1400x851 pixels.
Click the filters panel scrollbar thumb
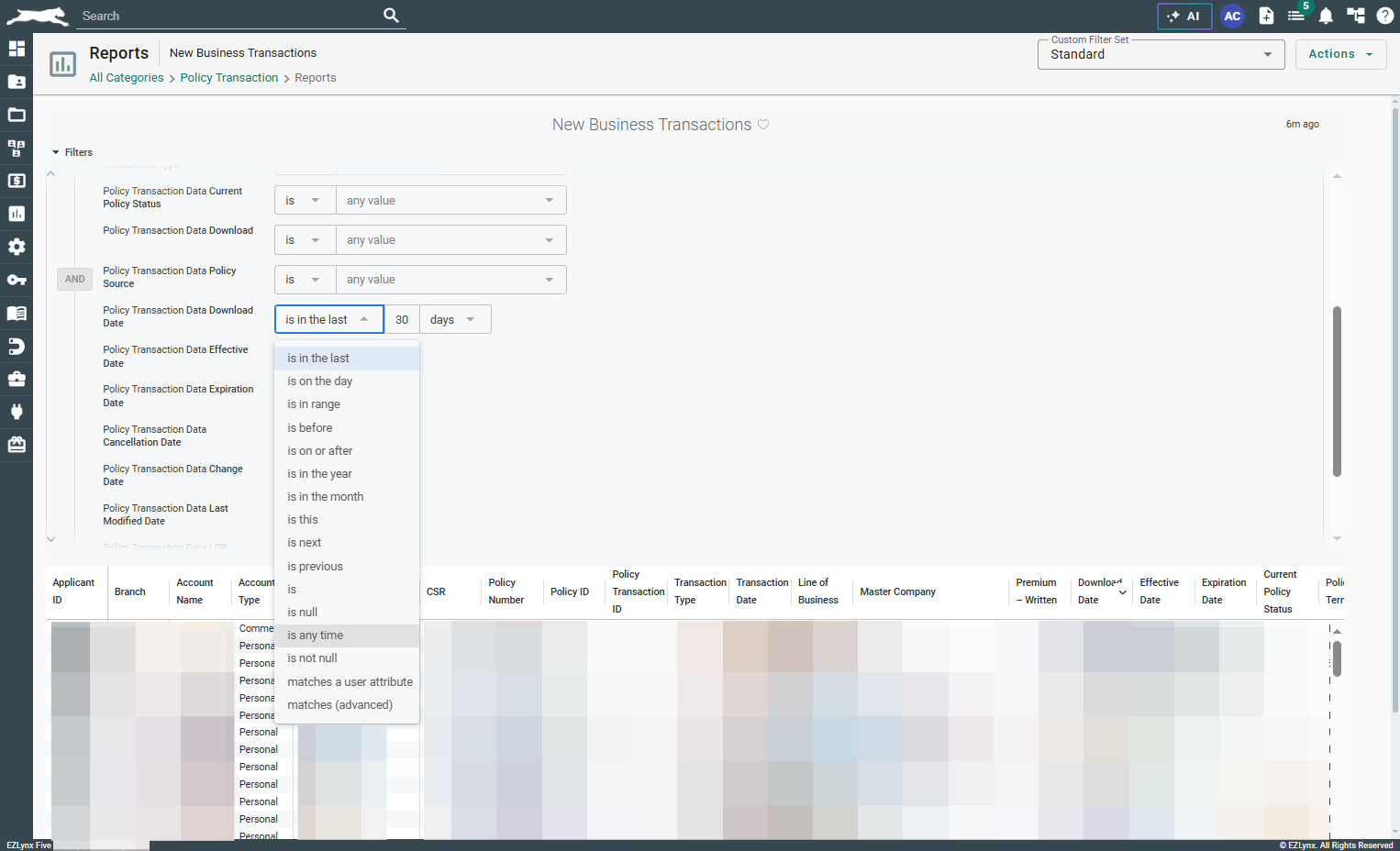1337,392
